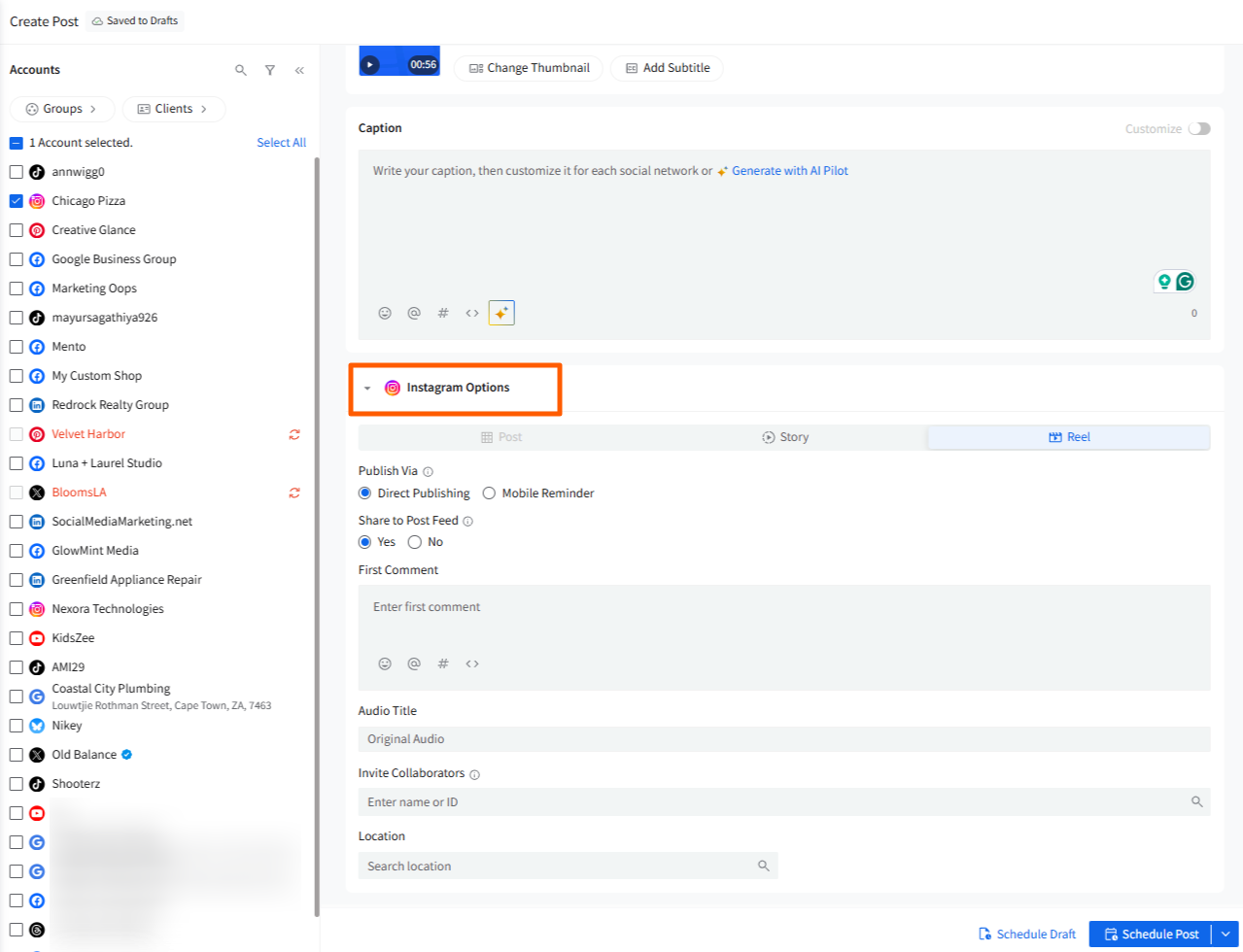Image resolution: width=1243 pixels, height=952 pixels.
Task: Collapse the Instagram Options section arrow
Action: pyautogui.click(x=367, y=389)
